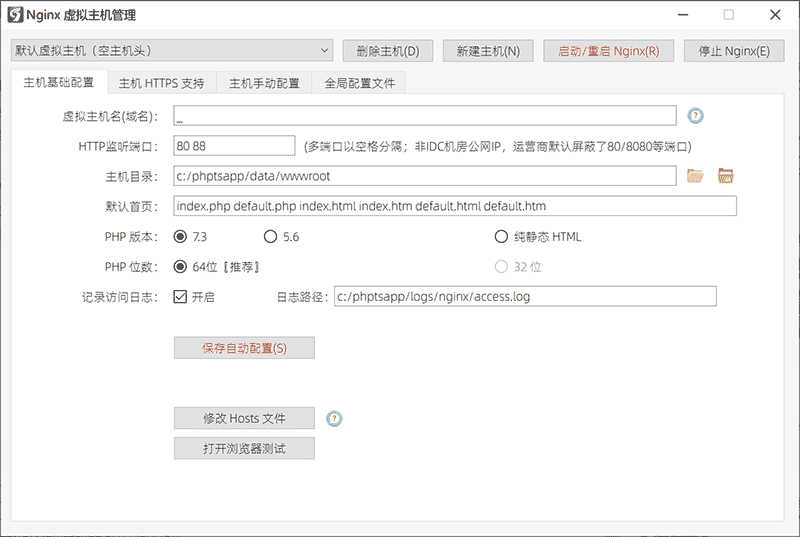
Task: Click 启动/重启 Nginx(R) button
Action: click(608, 51)
